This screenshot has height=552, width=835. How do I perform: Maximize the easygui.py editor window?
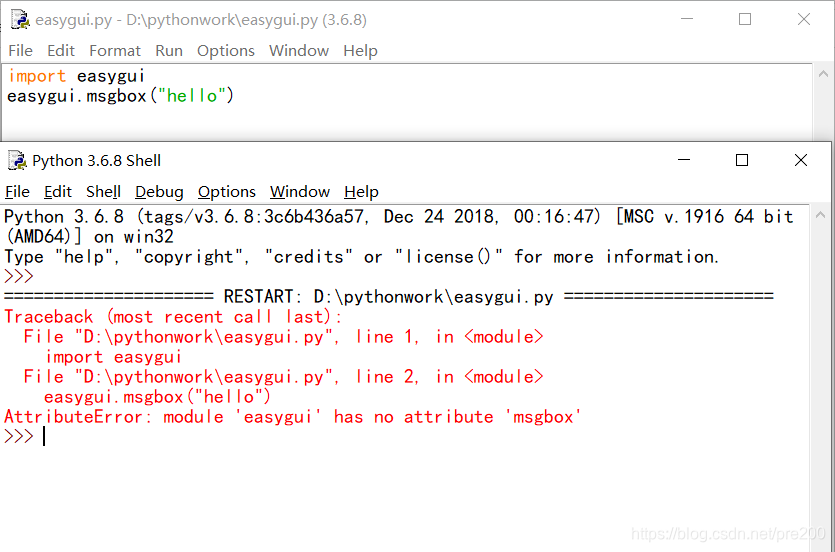[745, 19]
